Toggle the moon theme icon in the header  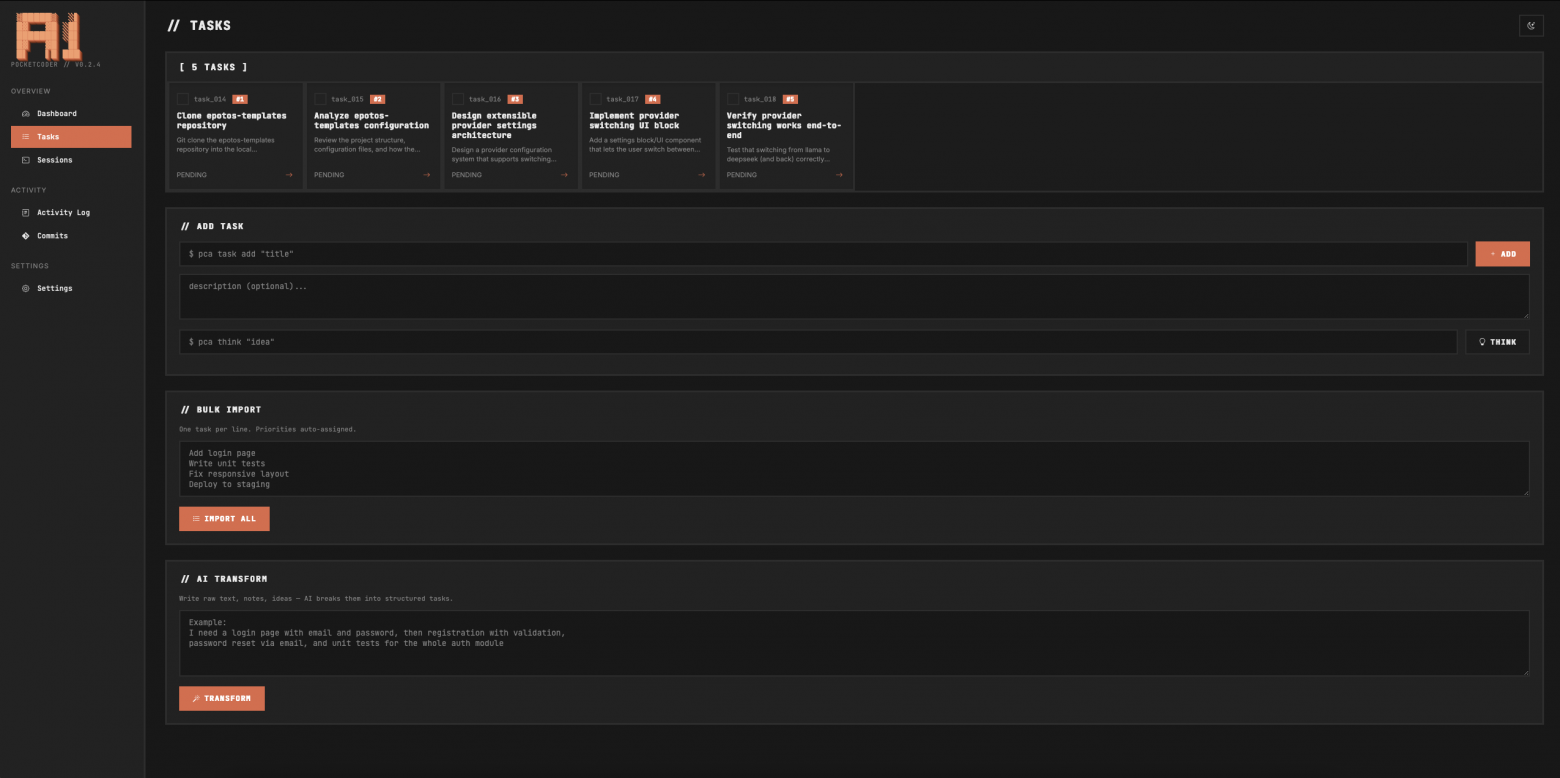click(x=1531, y=26)
